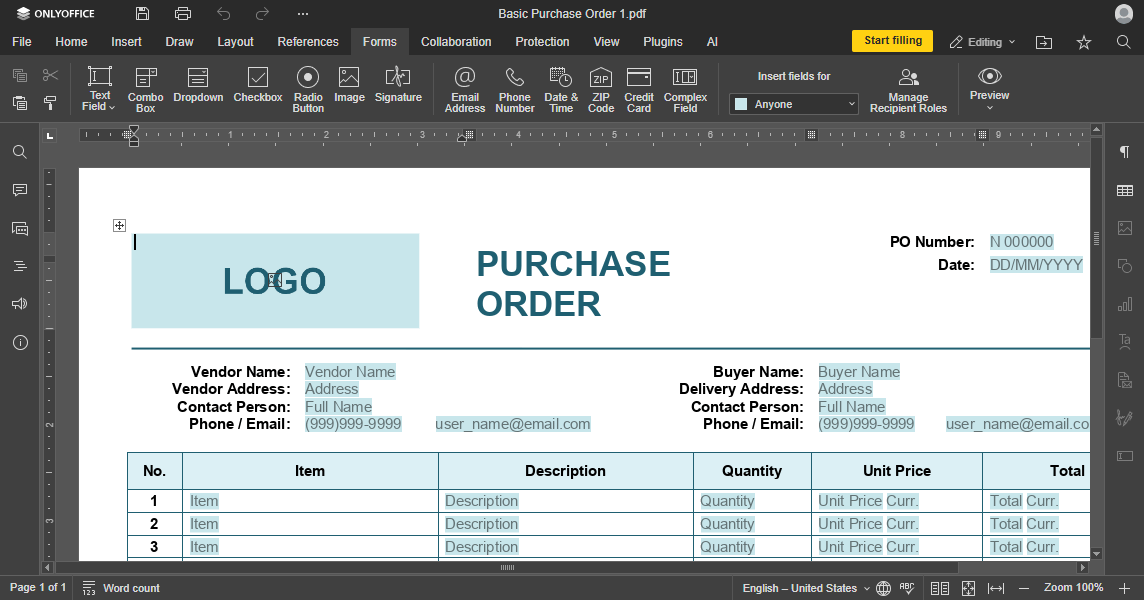Redo the last action
The width and height of the screenshot is (1144, 600).
point(262,14)
